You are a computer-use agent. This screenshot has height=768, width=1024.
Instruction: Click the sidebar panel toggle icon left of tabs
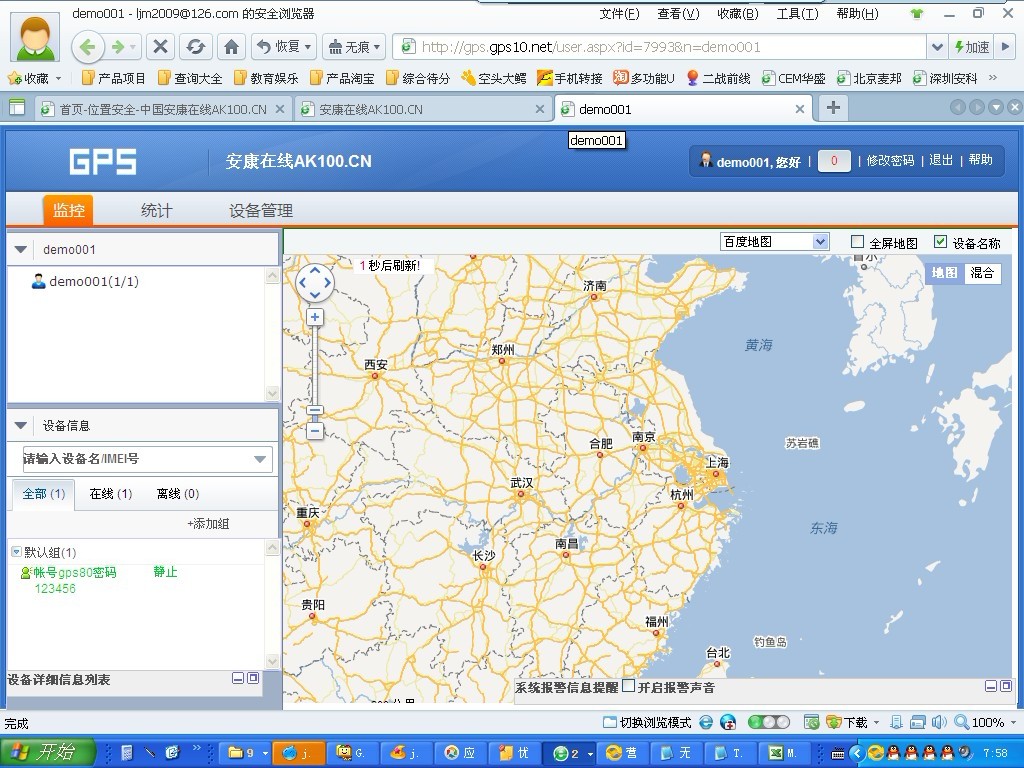(x=17, y=108)
